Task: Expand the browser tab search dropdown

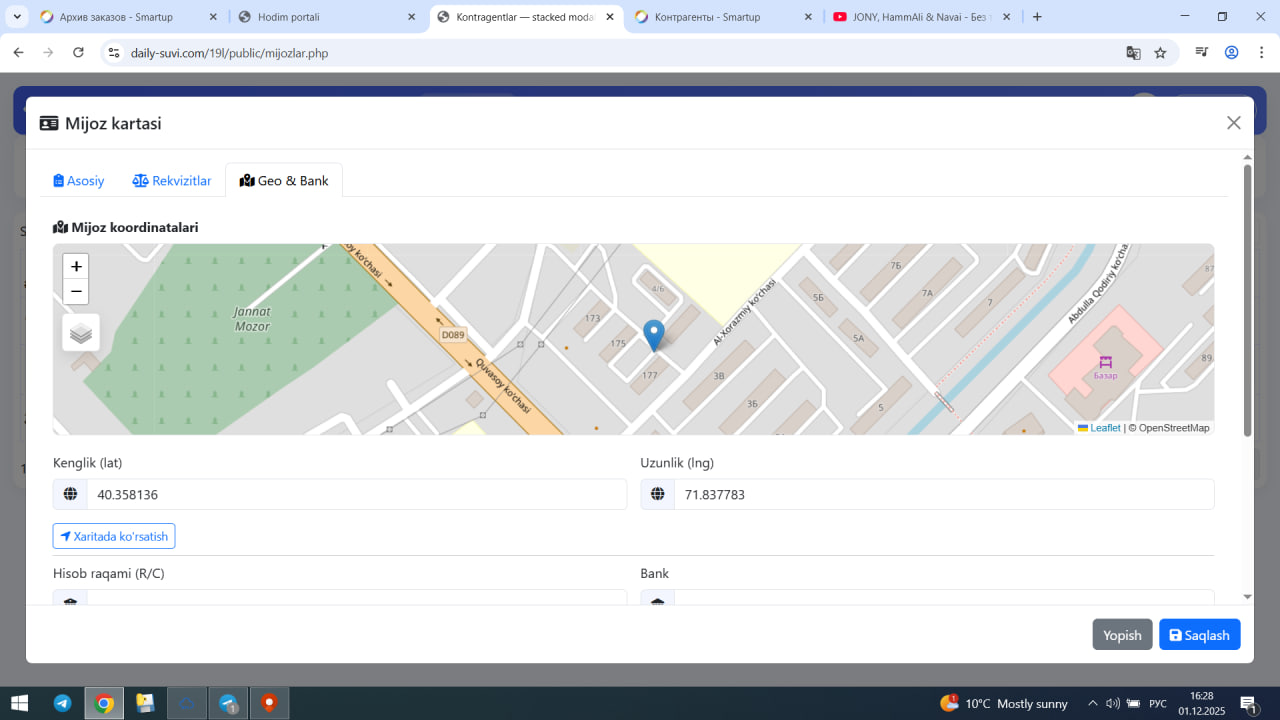Action: click(x=17, y=17)
